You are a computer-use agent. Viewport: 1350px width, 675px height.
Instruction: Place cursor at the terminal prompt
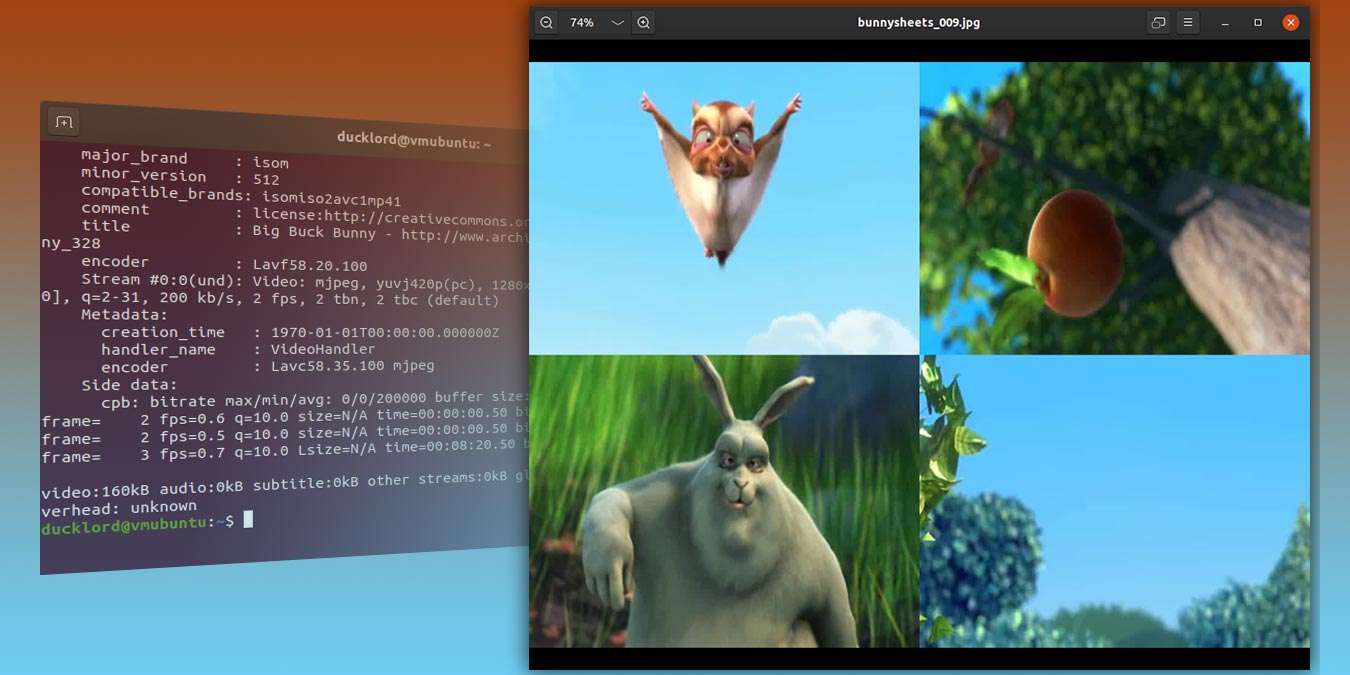(x=245, y=520)
